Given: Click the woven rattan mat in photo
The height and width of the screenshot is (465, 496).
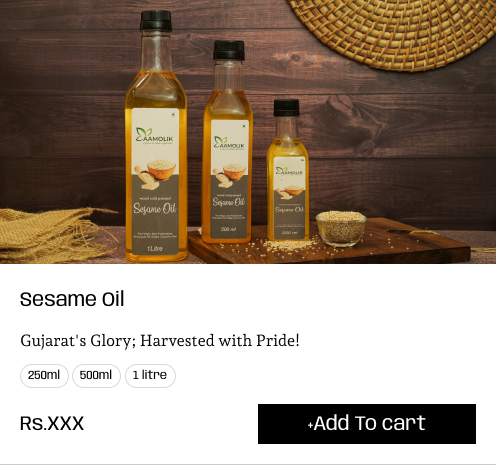Looking at the screenshot, I should click(x=393, y=33).
